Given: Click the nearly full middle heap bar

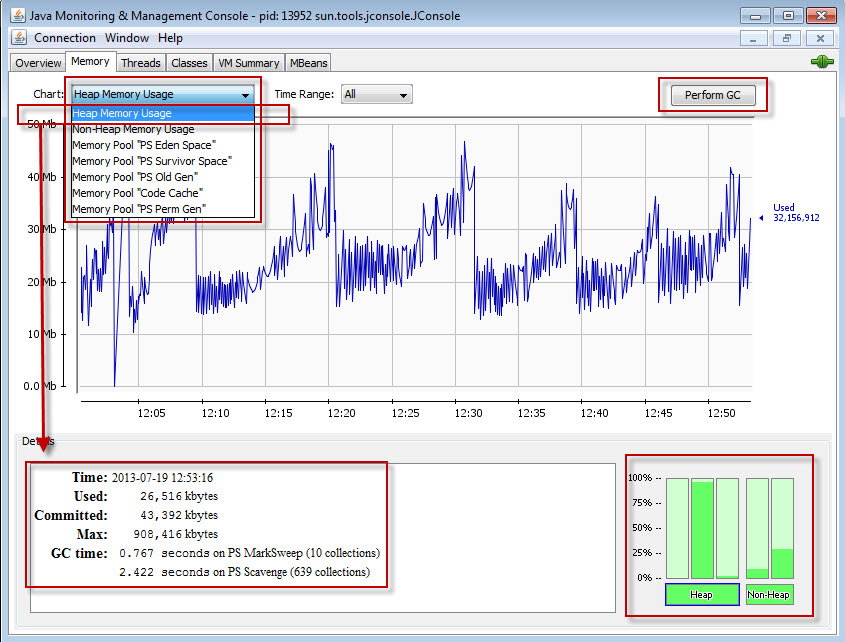Looking at the screenshot, I should tap(702, 528).
